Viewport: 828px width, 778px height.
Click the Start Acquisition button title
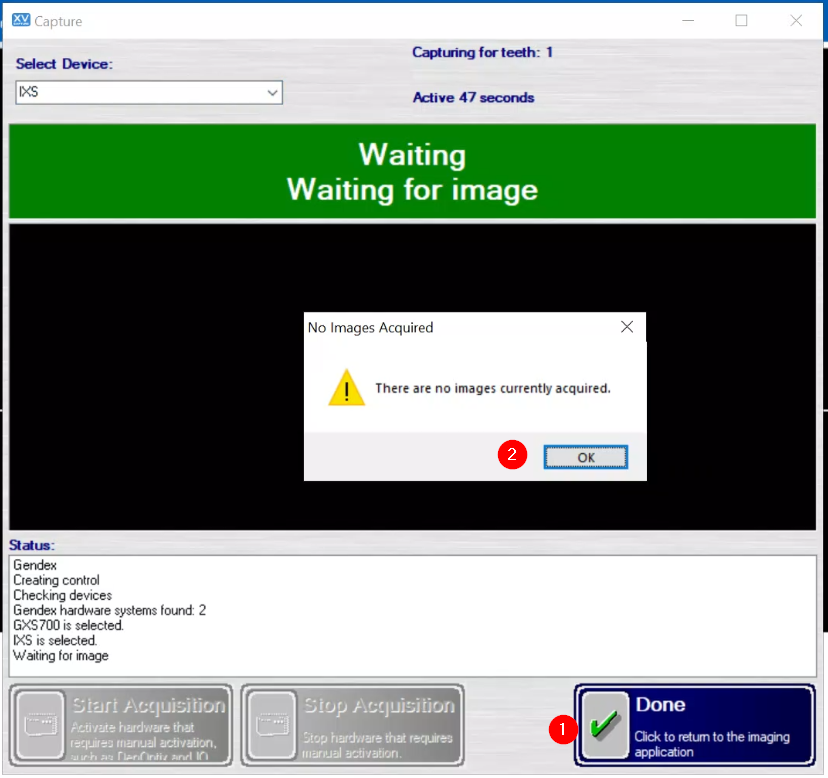[x=148, y=705]
